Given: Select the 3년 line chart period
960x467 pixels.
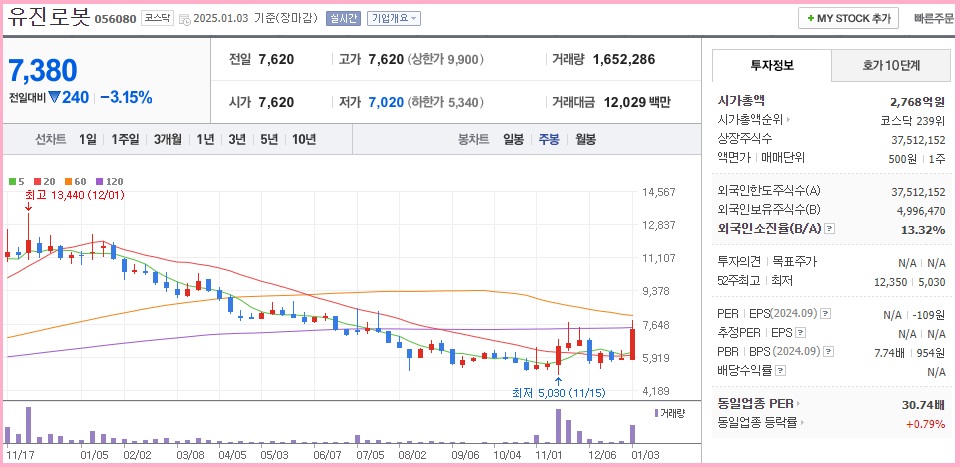Looking at the screenshot, I should pos(237,140).
